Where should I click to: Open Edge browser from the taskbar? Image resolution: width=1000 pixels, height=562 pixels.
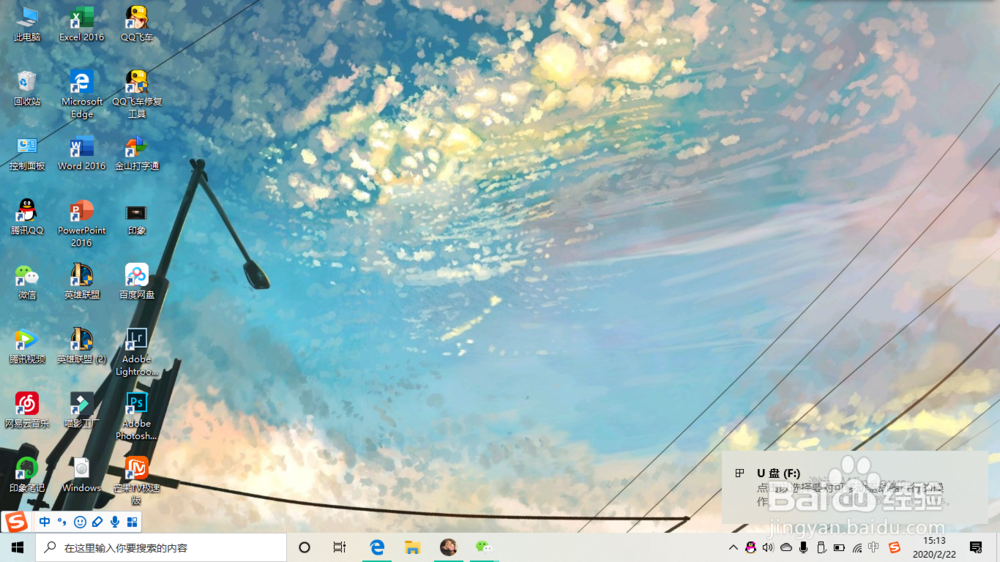pos(377,547)
